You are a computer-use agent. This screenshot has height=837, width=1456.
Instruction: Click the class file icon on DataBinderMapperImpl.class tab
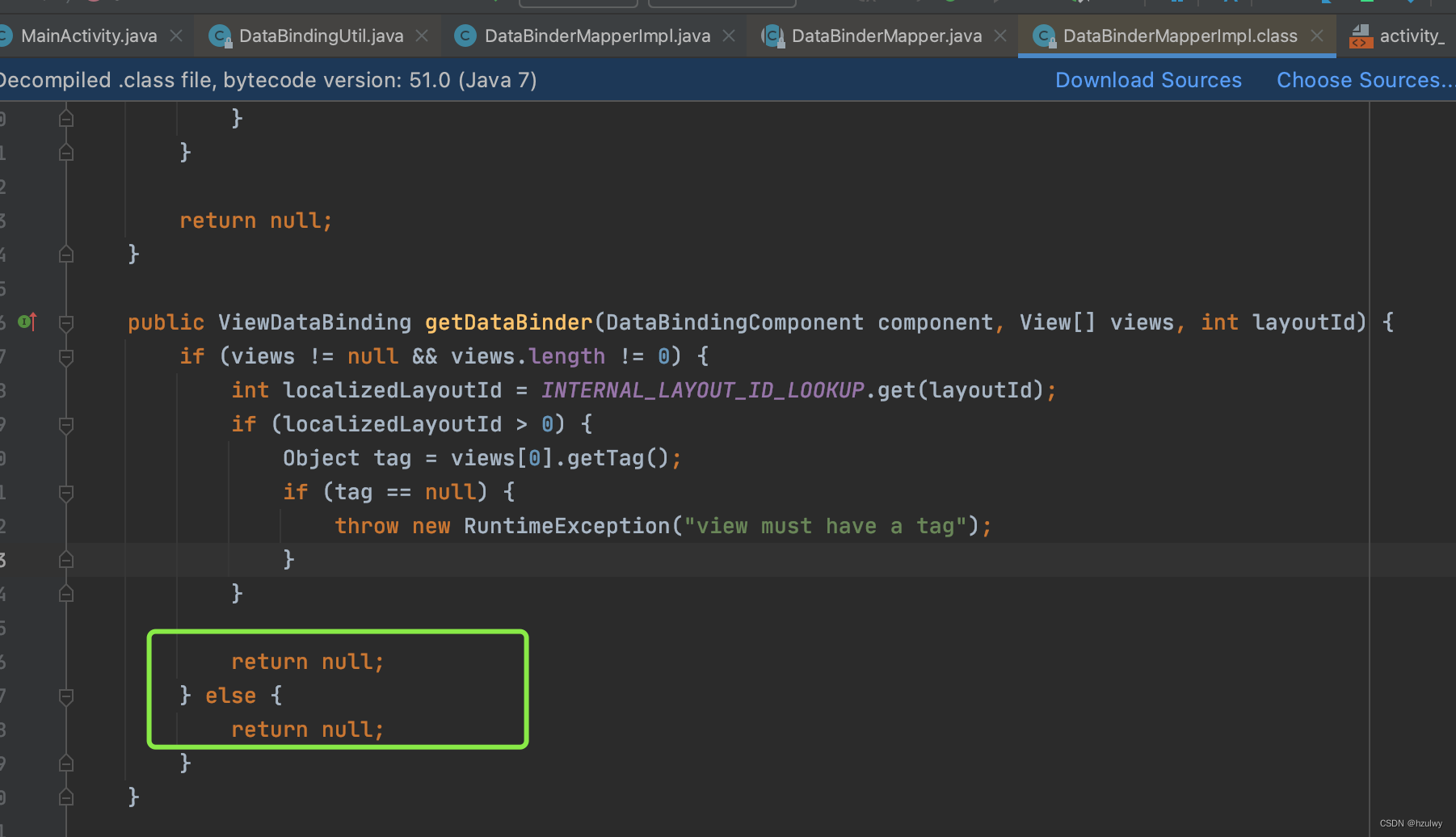[1044, 36]
